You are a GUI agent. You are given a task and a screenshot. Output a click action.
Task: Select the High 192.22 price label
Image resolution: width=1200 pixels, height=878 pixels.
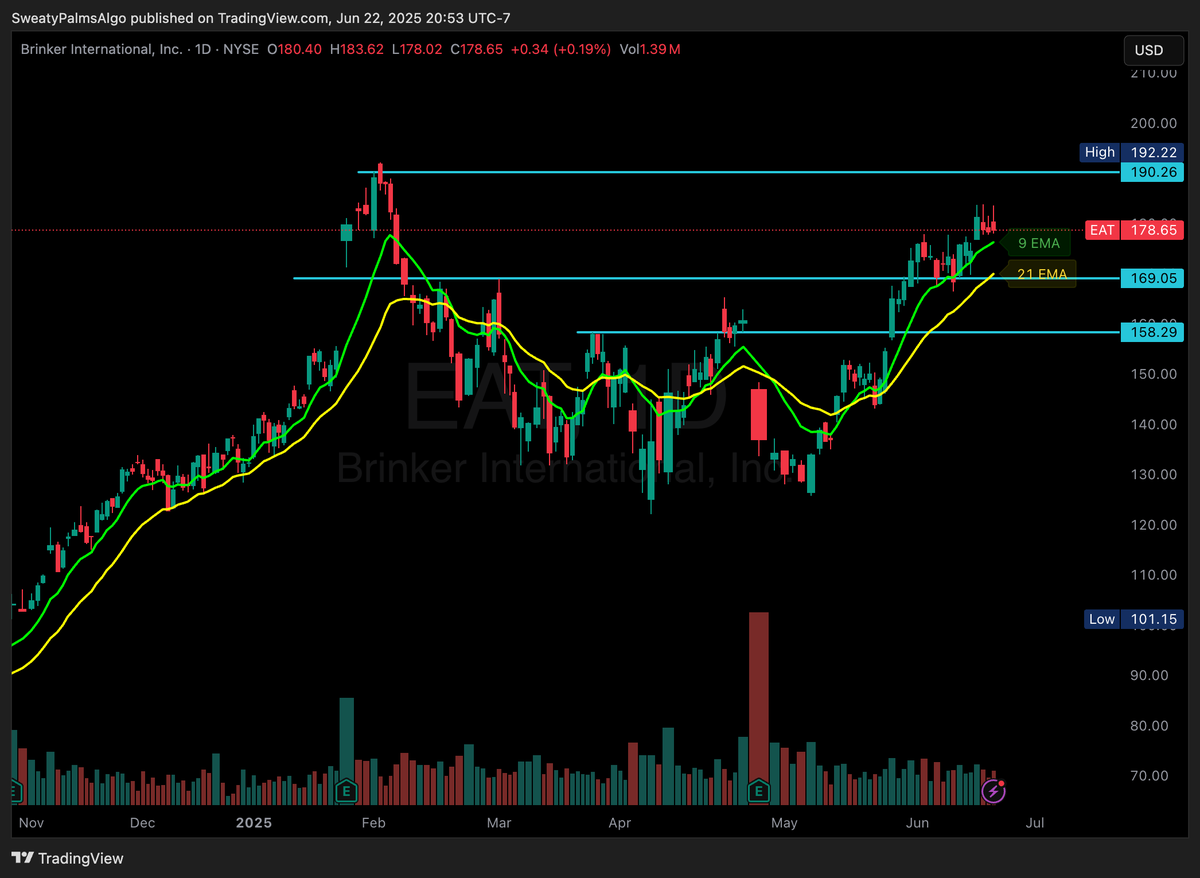tap(1132, 152)
